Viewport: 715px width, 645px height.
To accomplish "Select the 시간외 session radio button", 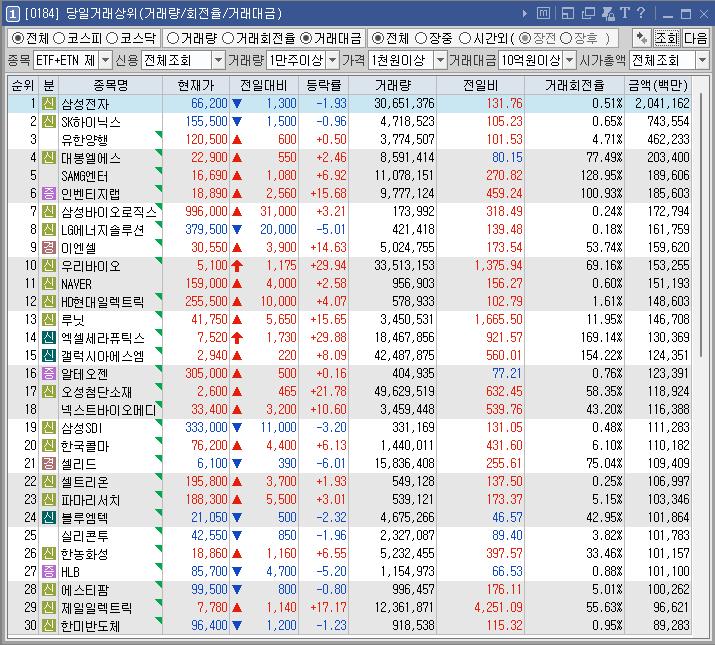I will tap(465, 38).
